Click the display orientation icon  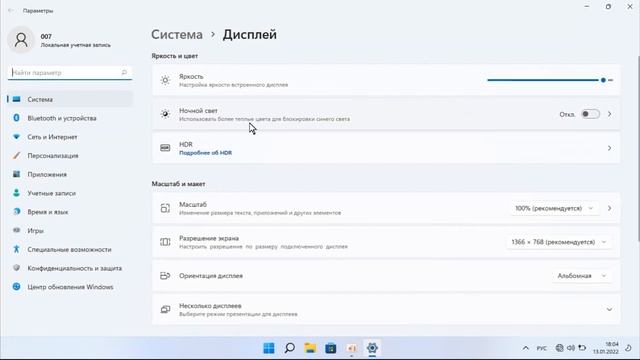(165, 276)
